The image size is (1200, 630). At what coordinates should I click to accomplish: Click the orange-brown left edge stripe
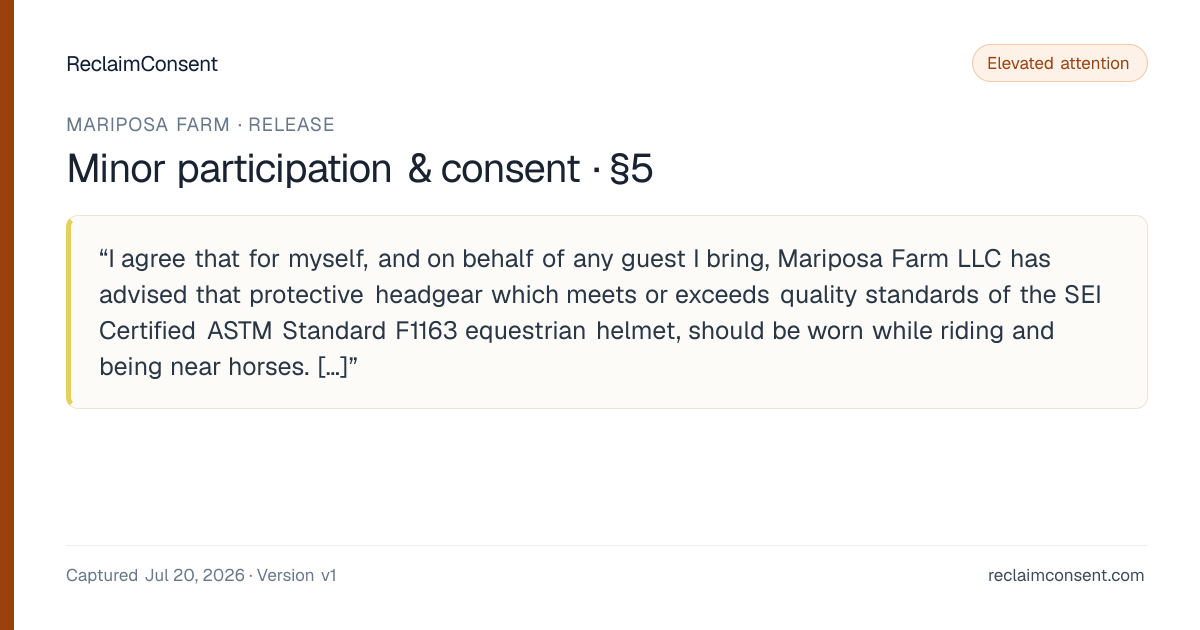point(6,315)
